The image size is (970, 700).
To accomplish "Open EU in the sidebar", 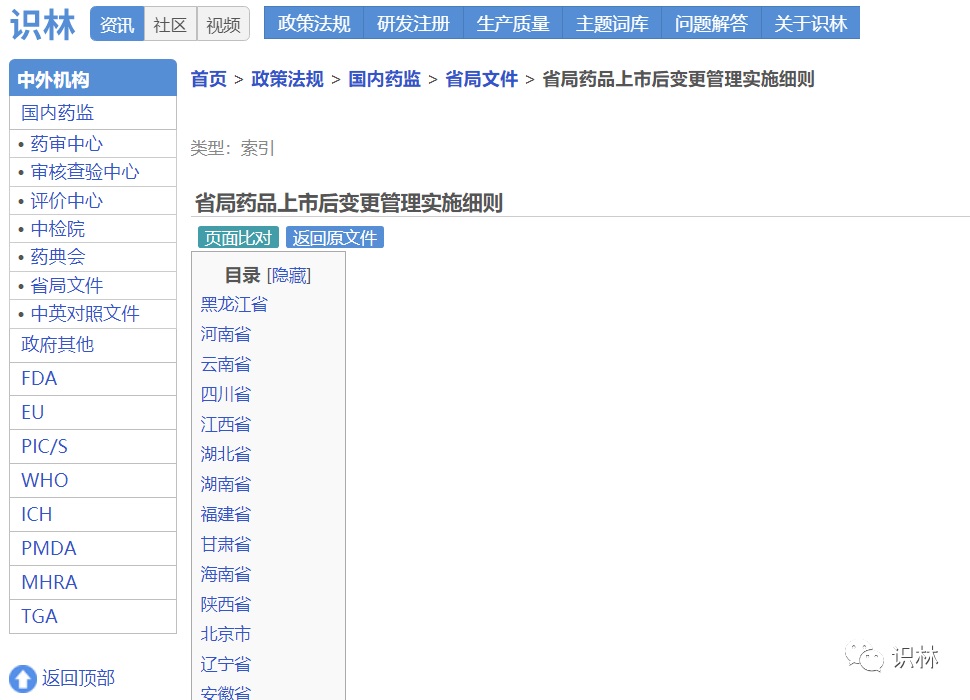I will (93, 412).
